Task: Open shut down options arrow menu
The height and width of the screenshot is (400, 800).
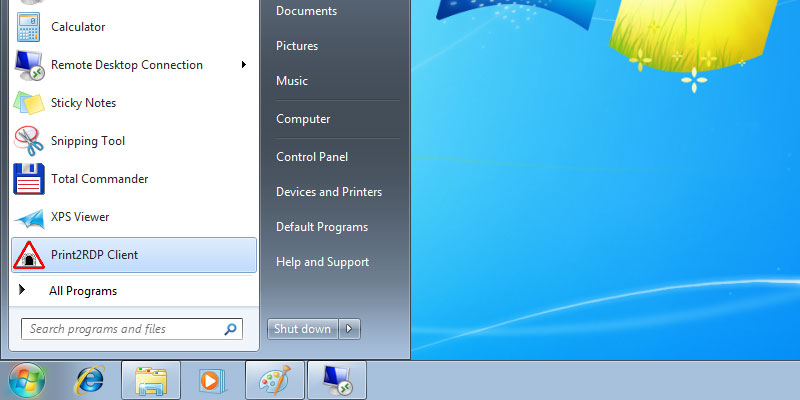Action: tap(349, 329)
